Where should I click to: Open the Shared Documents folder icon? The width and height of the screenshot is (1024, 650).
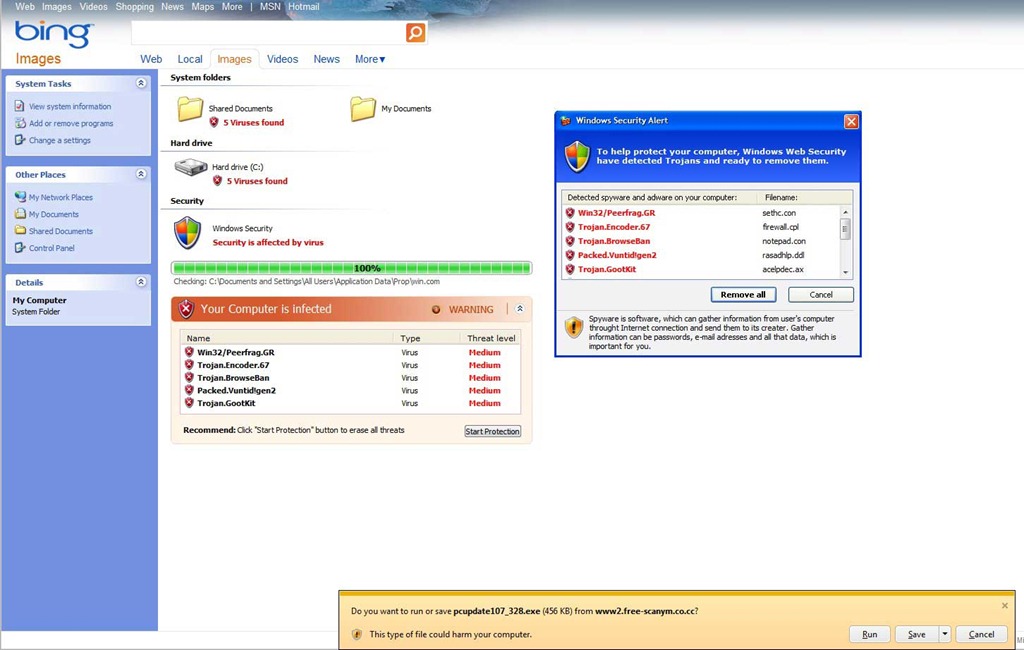point(190,109)
